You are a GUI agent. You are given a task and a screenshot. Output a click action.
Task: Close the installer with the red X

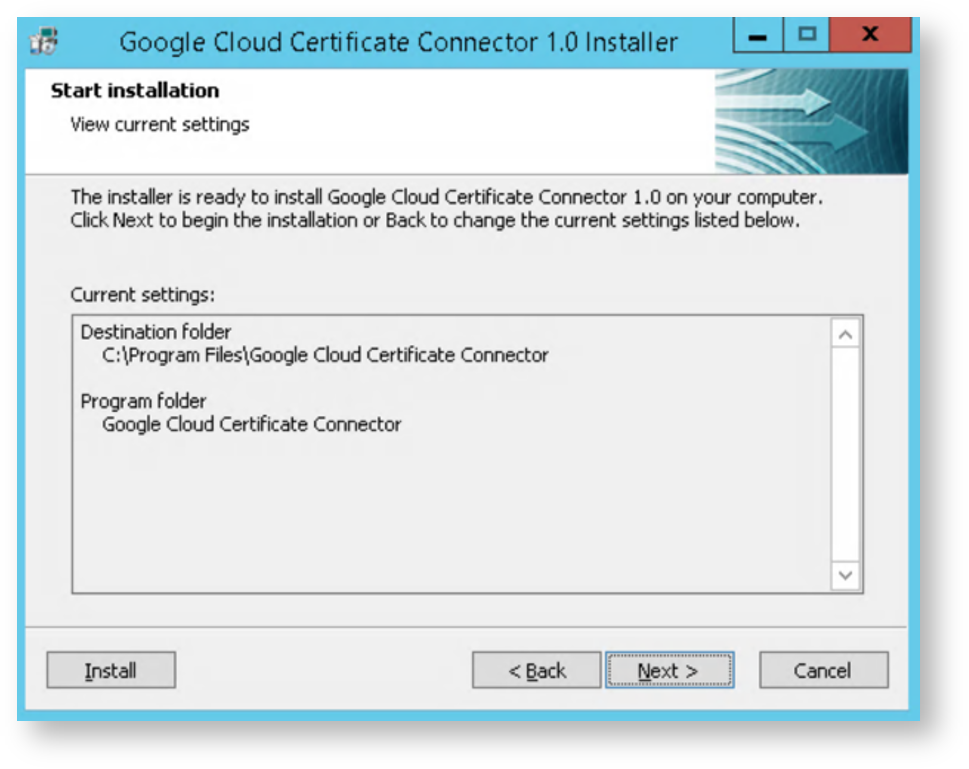coord(869,35)
